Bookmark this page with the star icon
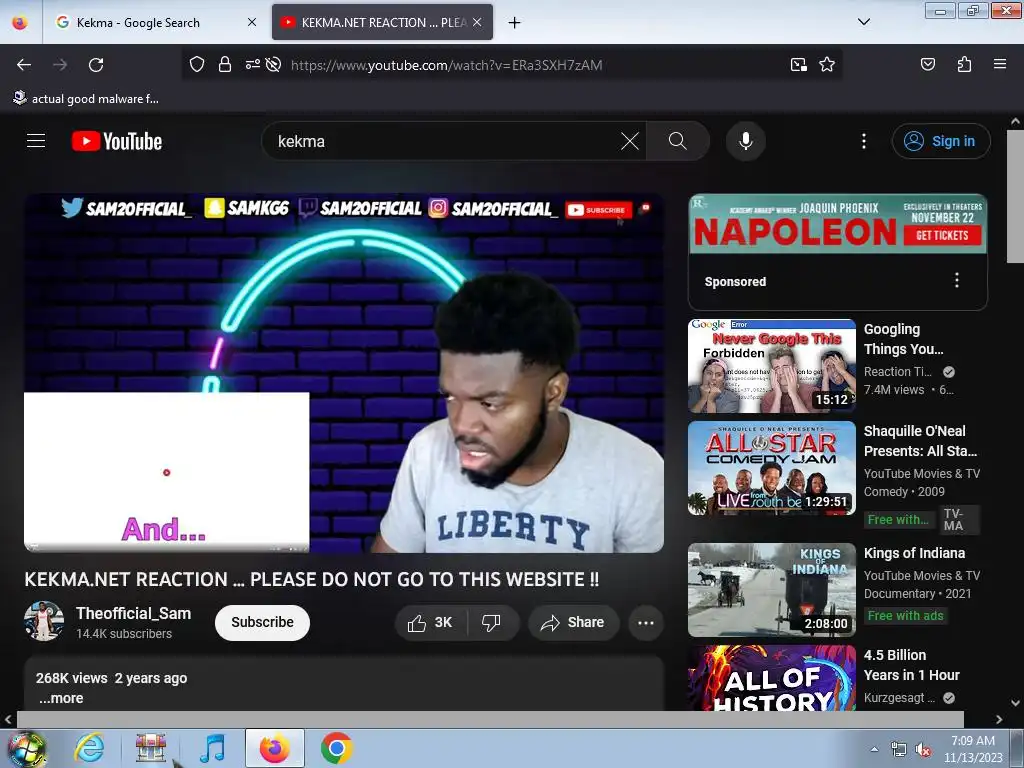Image resolution: width=1024 pixels, height=768 pixels. pos(827,65)
